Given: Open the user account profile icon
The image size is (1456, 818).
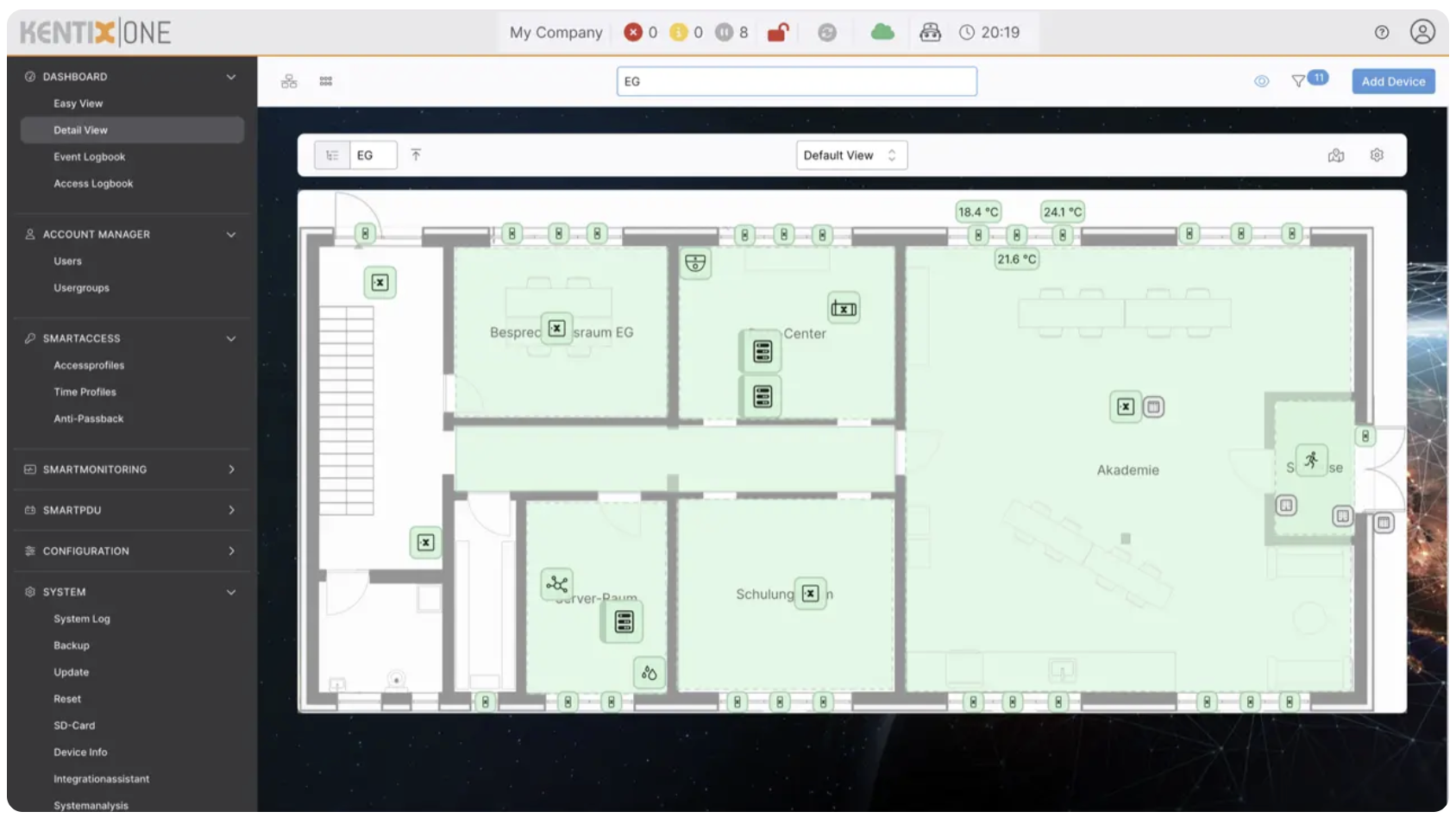Looking at the screenshot, I should click(1422, 32).
